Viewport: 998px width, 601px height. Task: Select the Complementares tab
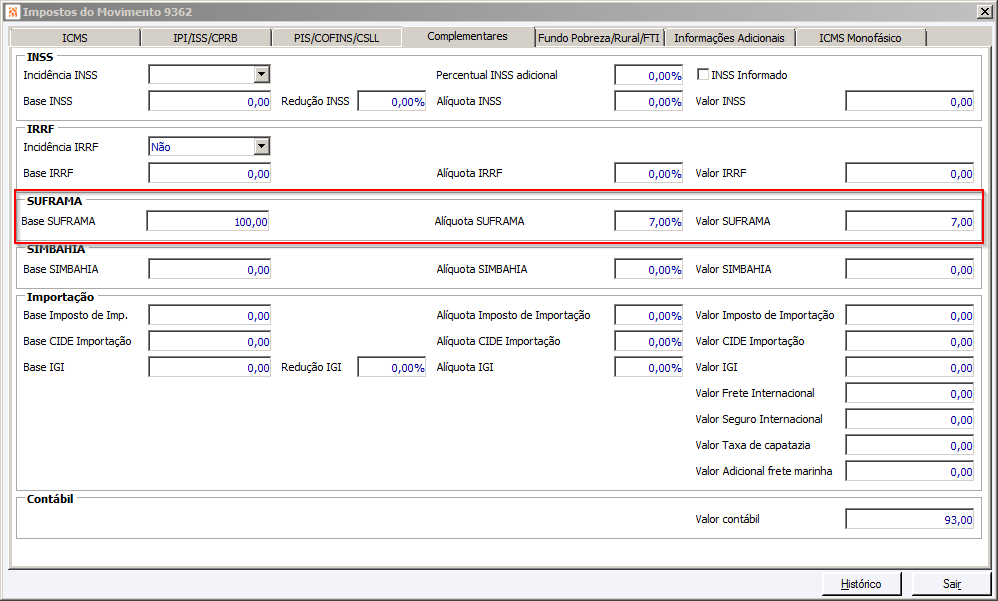[x=468, y=36]
